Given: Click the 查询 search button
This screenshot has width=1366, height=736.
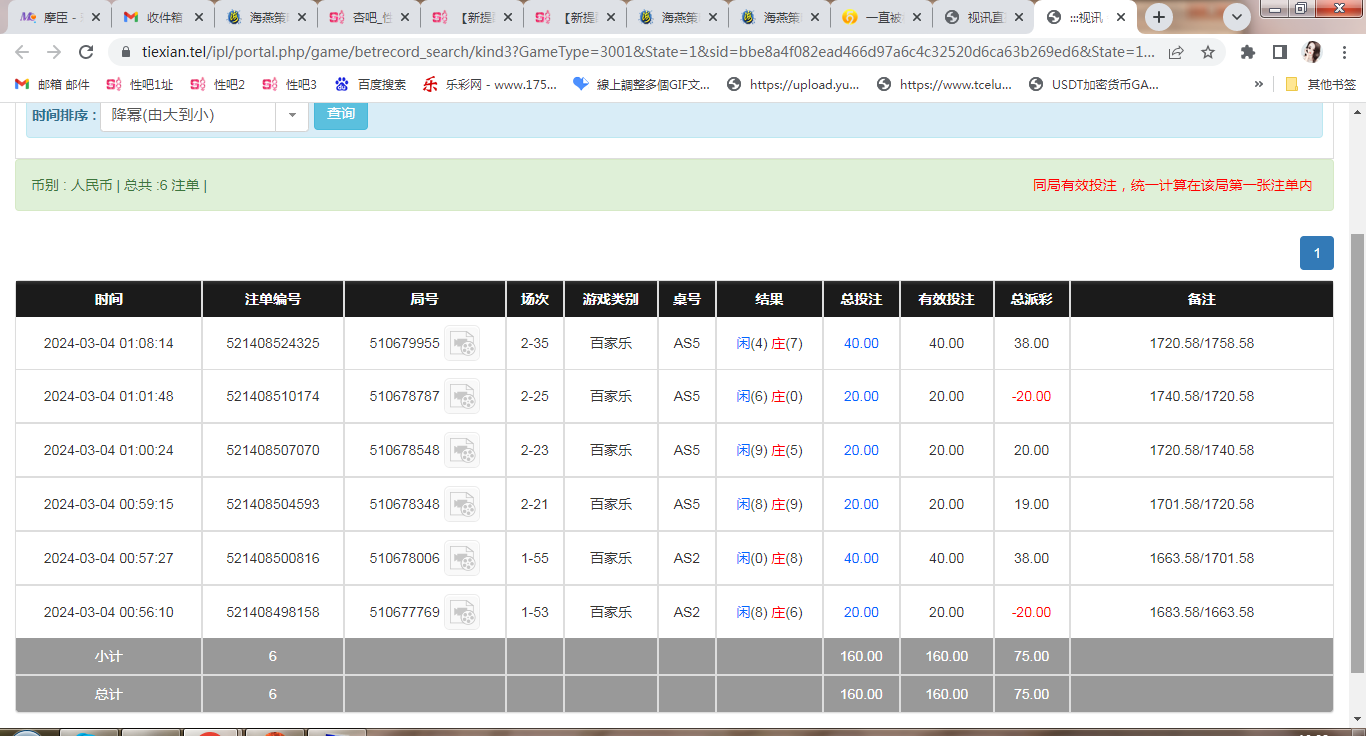Looking at the screenshot, I should (x=341, y=114).
